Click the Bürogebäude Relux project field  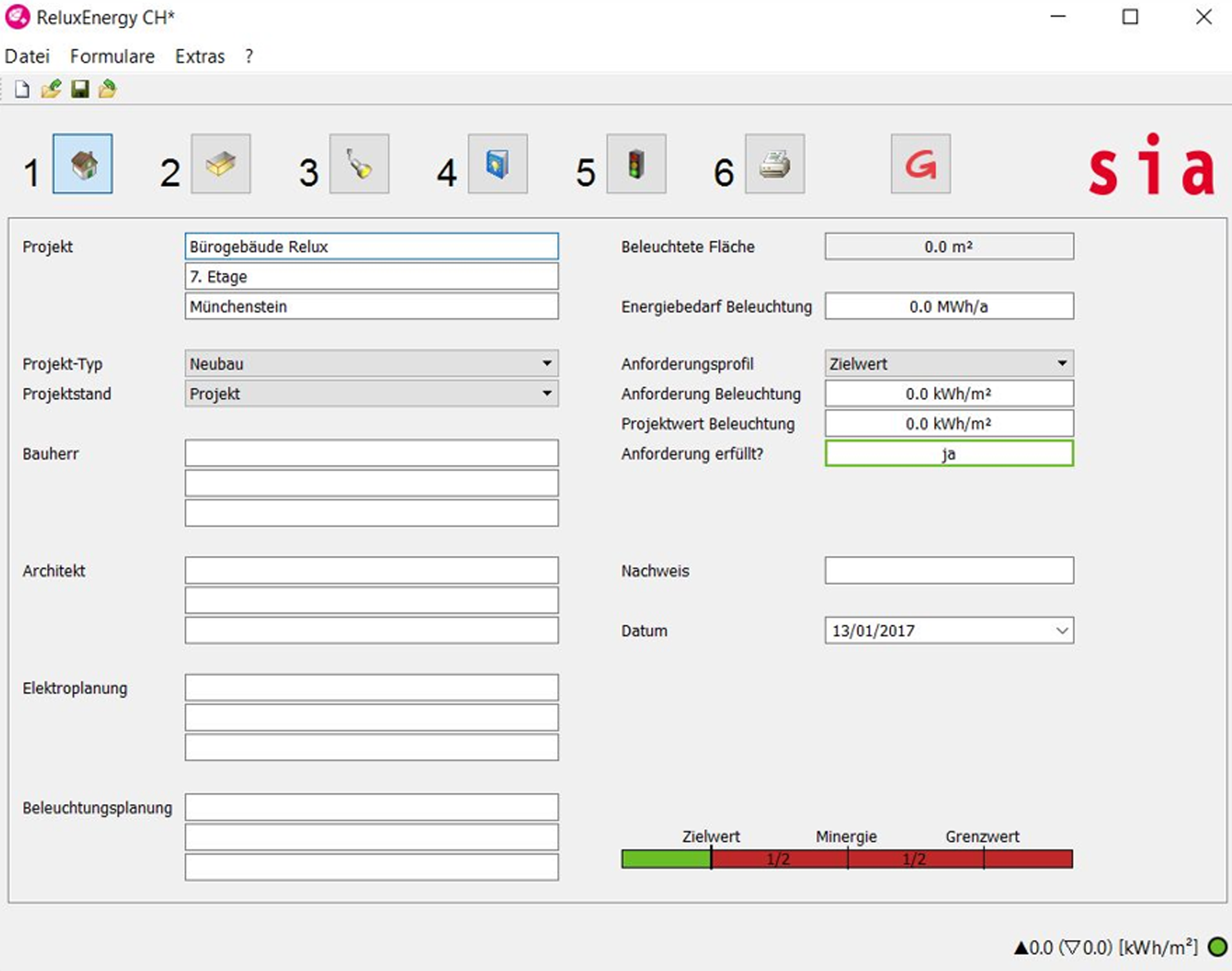click(371, 246)
